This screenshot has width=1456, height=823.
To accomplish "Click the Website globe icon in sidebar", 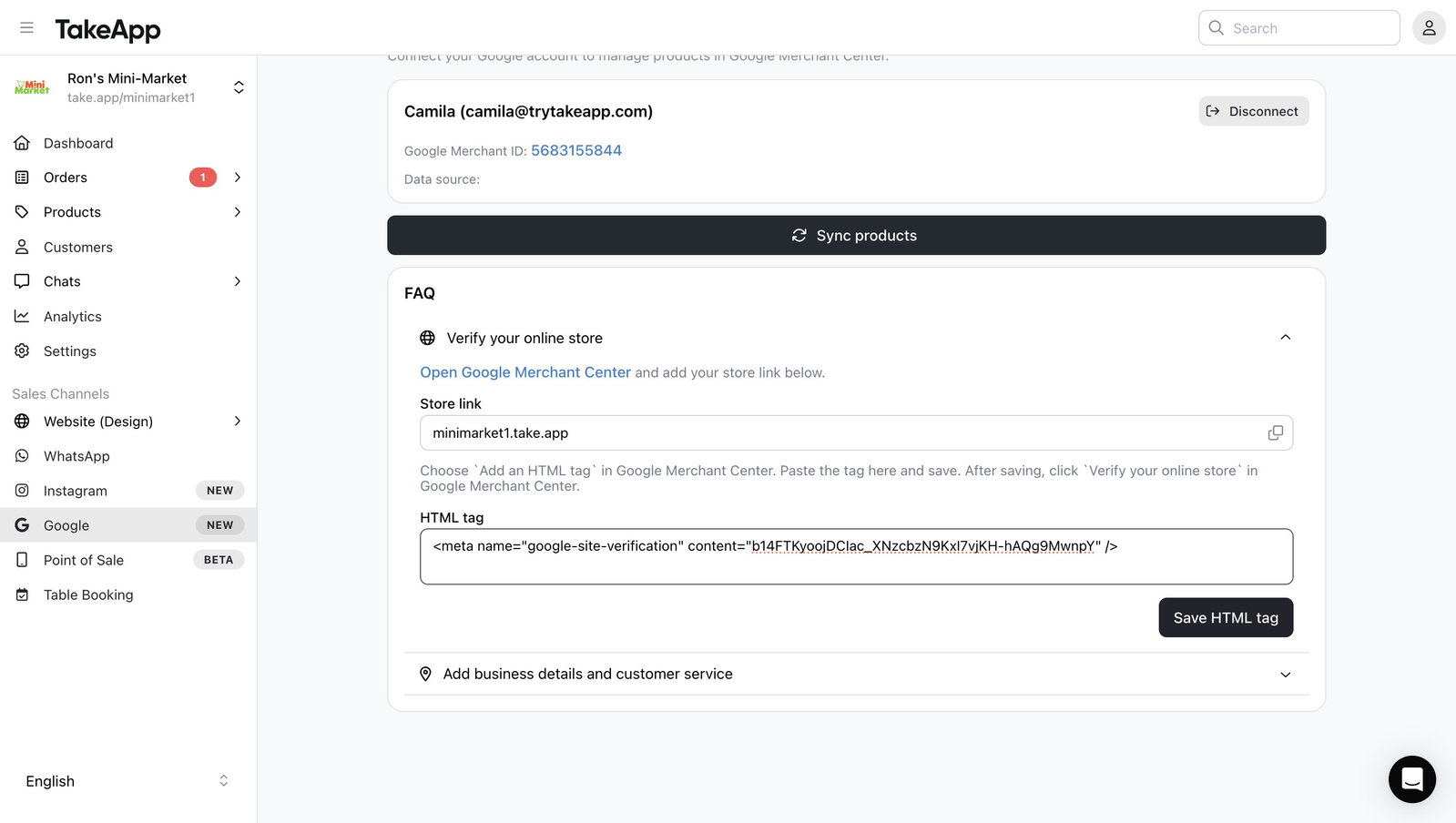I will (22, 422).
